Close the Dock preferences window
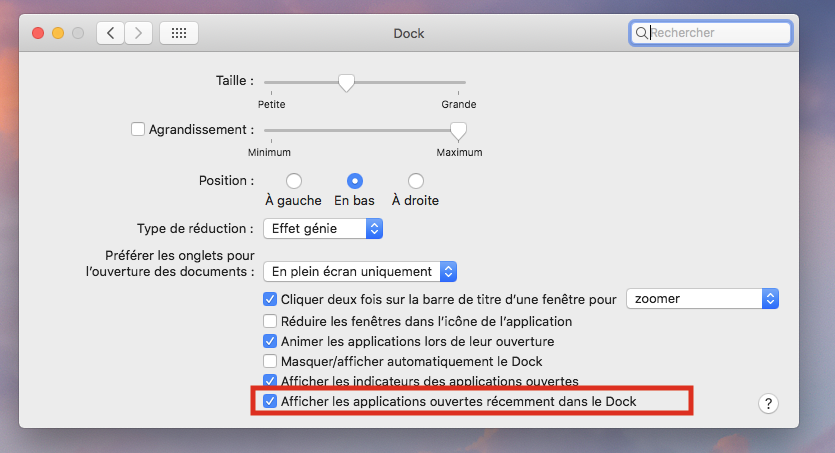The height and width of the screenshot is (453, 835). click(38, 33)
